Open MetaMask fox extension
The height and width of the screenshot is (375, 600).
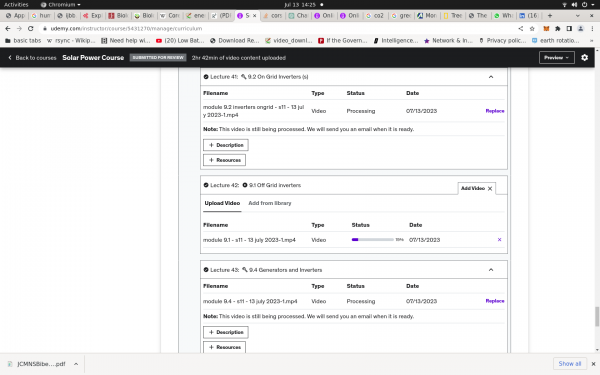click(x=546, y=29)
